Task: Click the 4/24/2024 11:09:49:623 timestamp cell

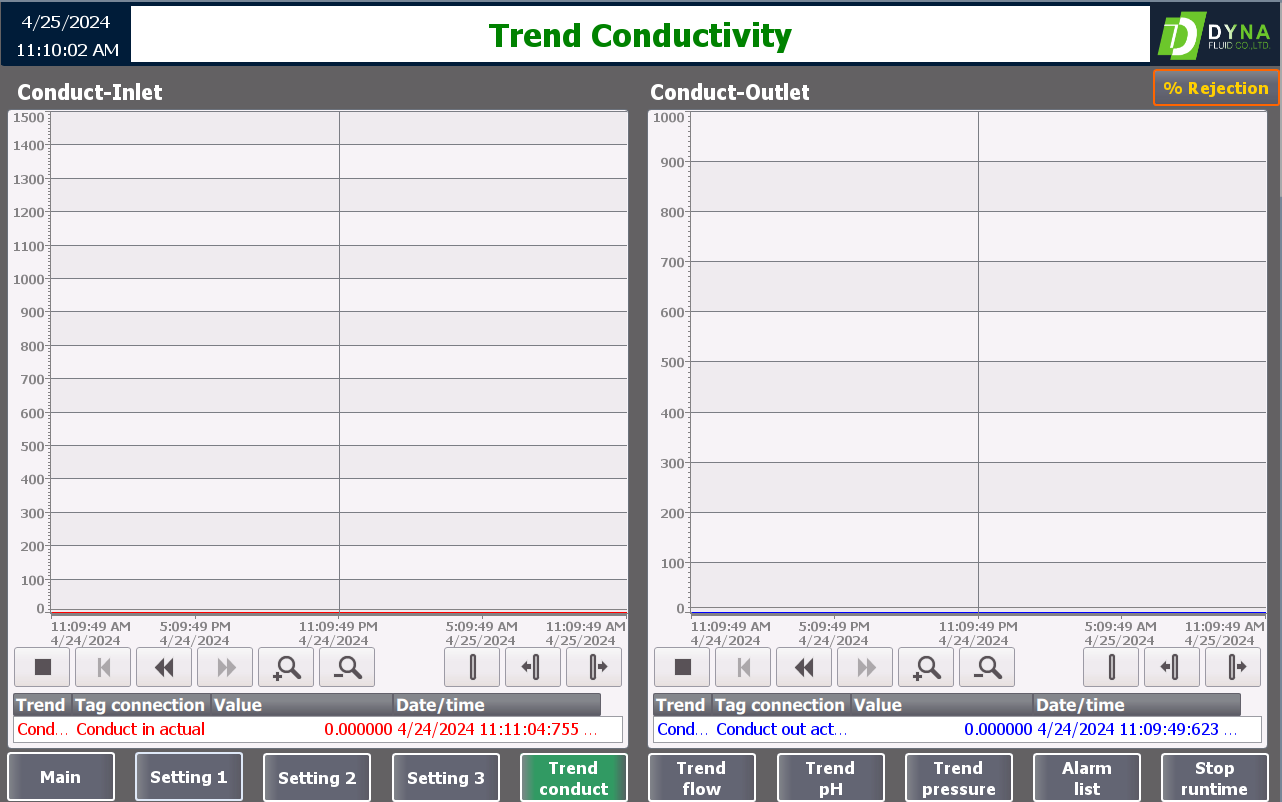Action: point(1136,729)
